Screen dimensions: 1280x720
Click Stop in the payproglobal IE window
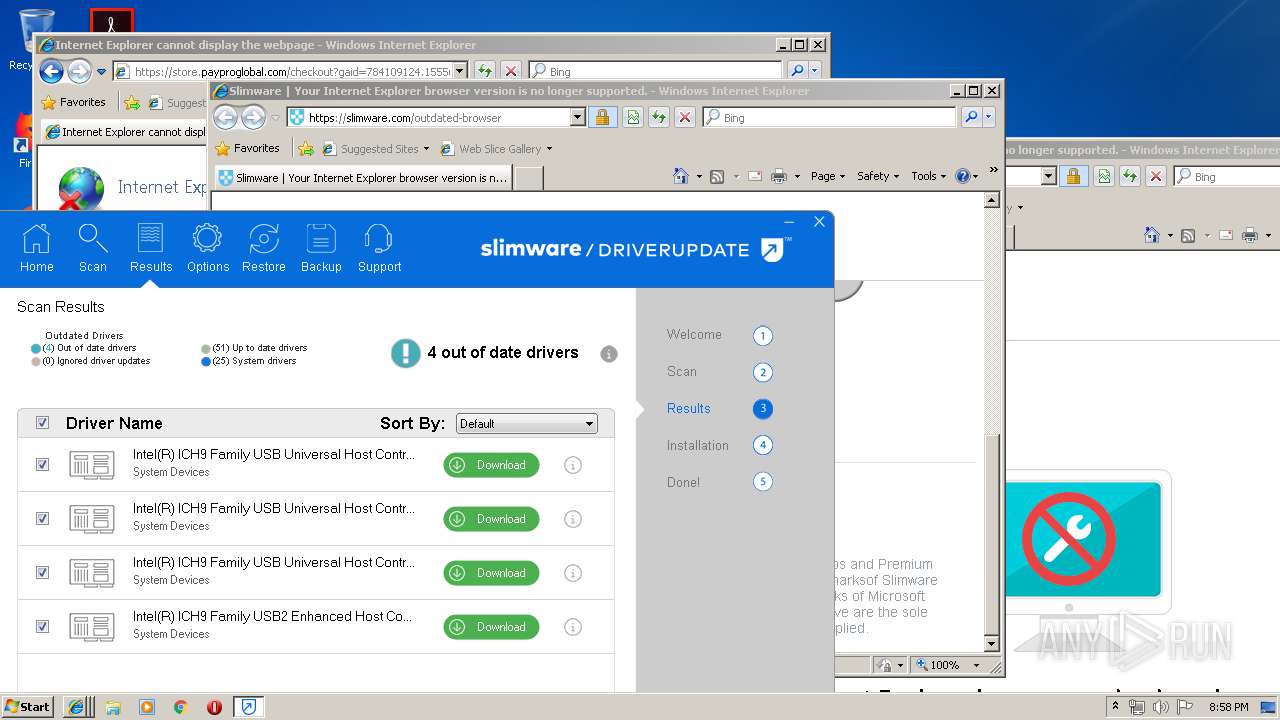(x=511, y=71)
